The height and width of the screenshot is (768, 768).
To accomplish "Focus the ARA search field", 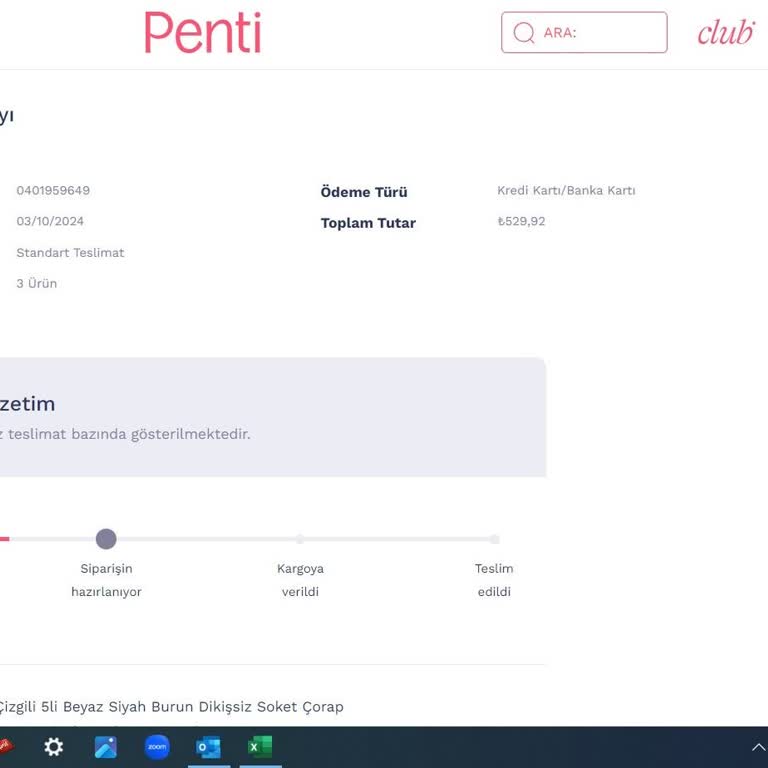I will click(584, 32).
